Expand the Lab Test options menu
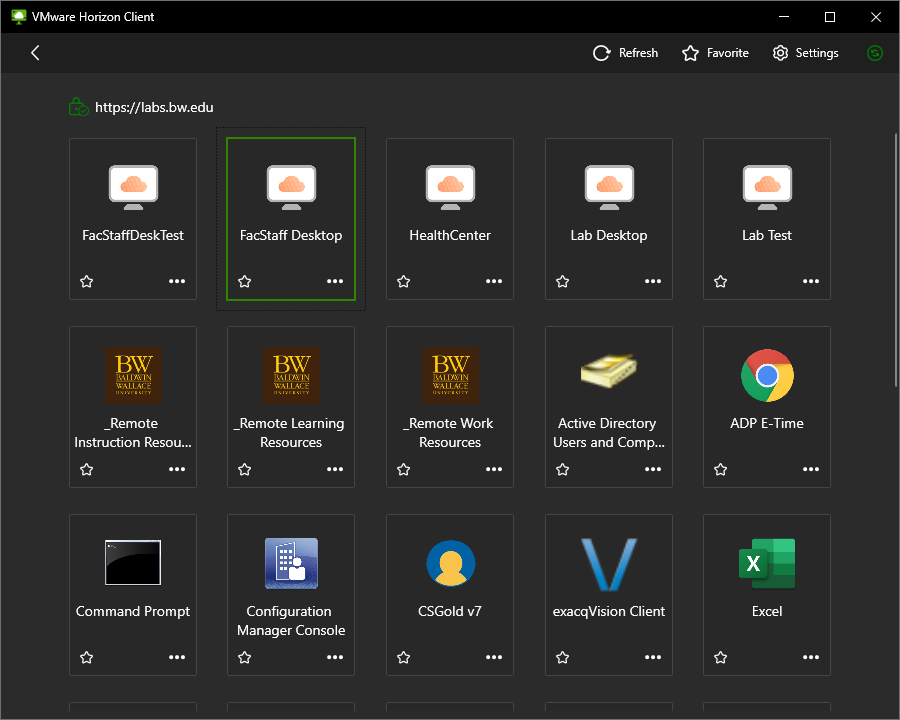900x720 pixels. 810,281
